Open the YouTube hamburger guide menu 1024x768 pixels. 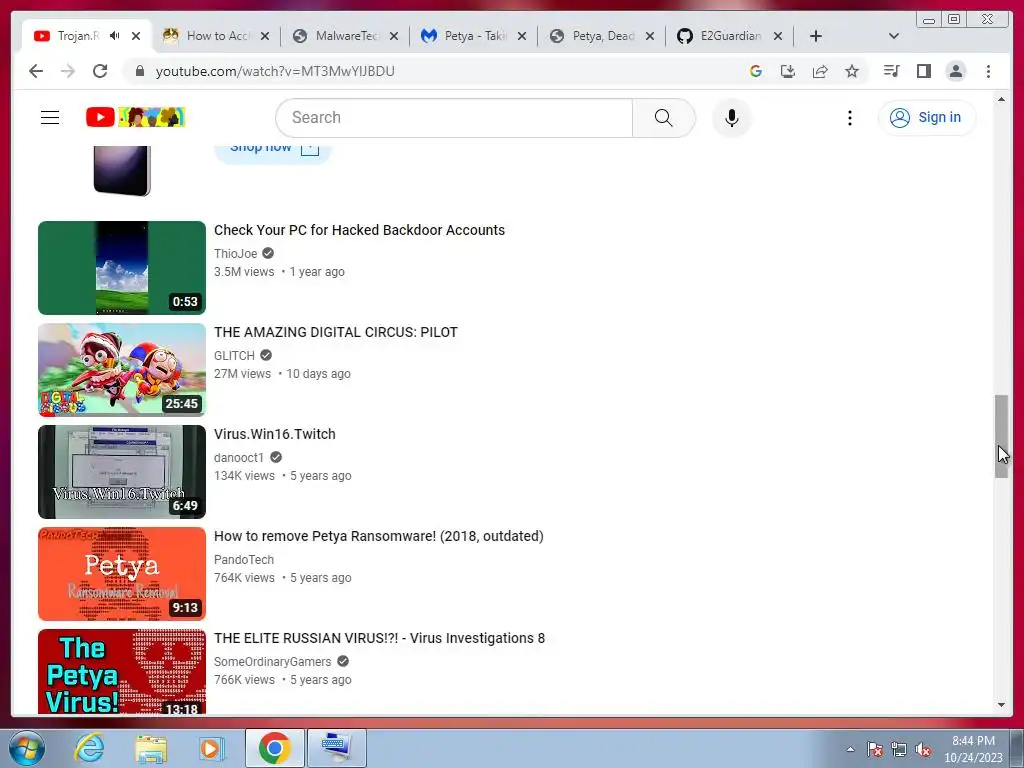pyautogui.click(x=50, y=118)
